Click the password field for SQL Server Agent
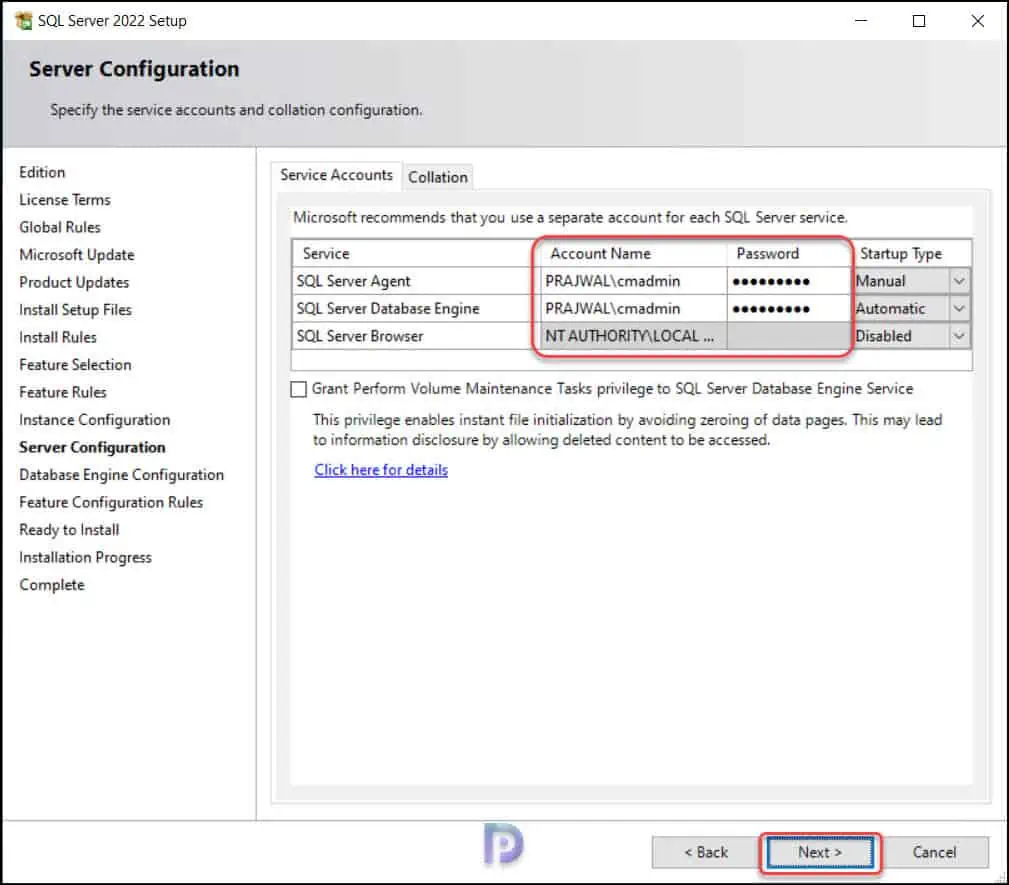This screenshot has height=885, width=1009. click(x=789, y=281)
